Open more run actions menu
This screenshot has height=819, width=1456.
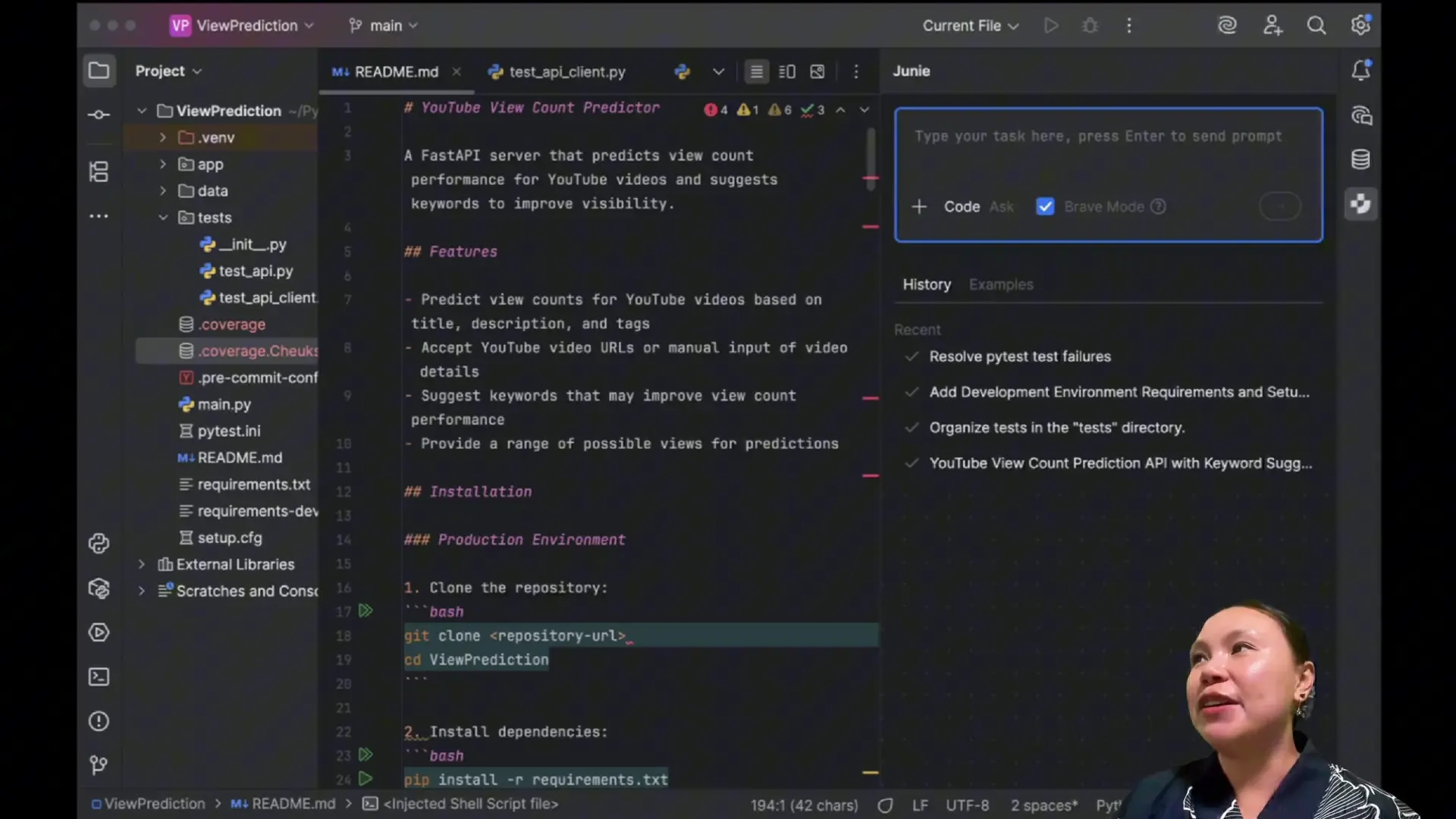1129,26
